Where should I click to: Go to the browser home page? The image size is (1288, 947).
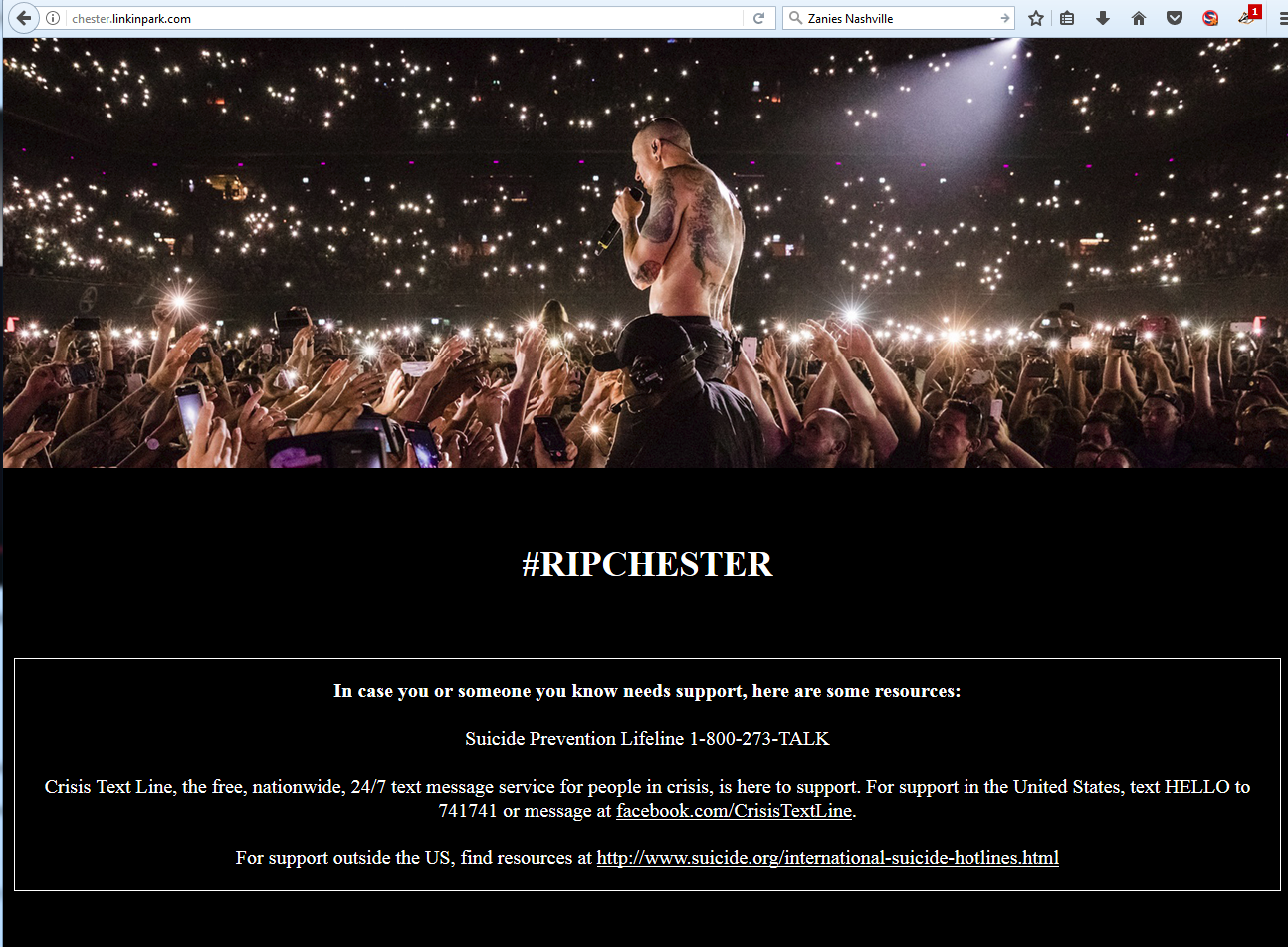[x=1139, y=18]
